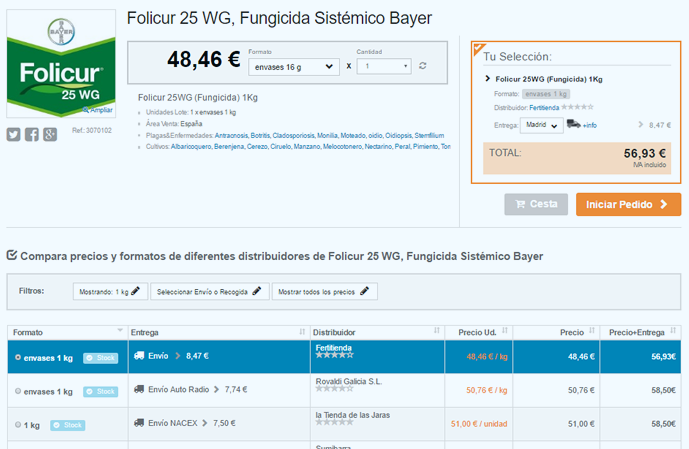Click Ref.: 3070102 reference text

tap(92, 130)
